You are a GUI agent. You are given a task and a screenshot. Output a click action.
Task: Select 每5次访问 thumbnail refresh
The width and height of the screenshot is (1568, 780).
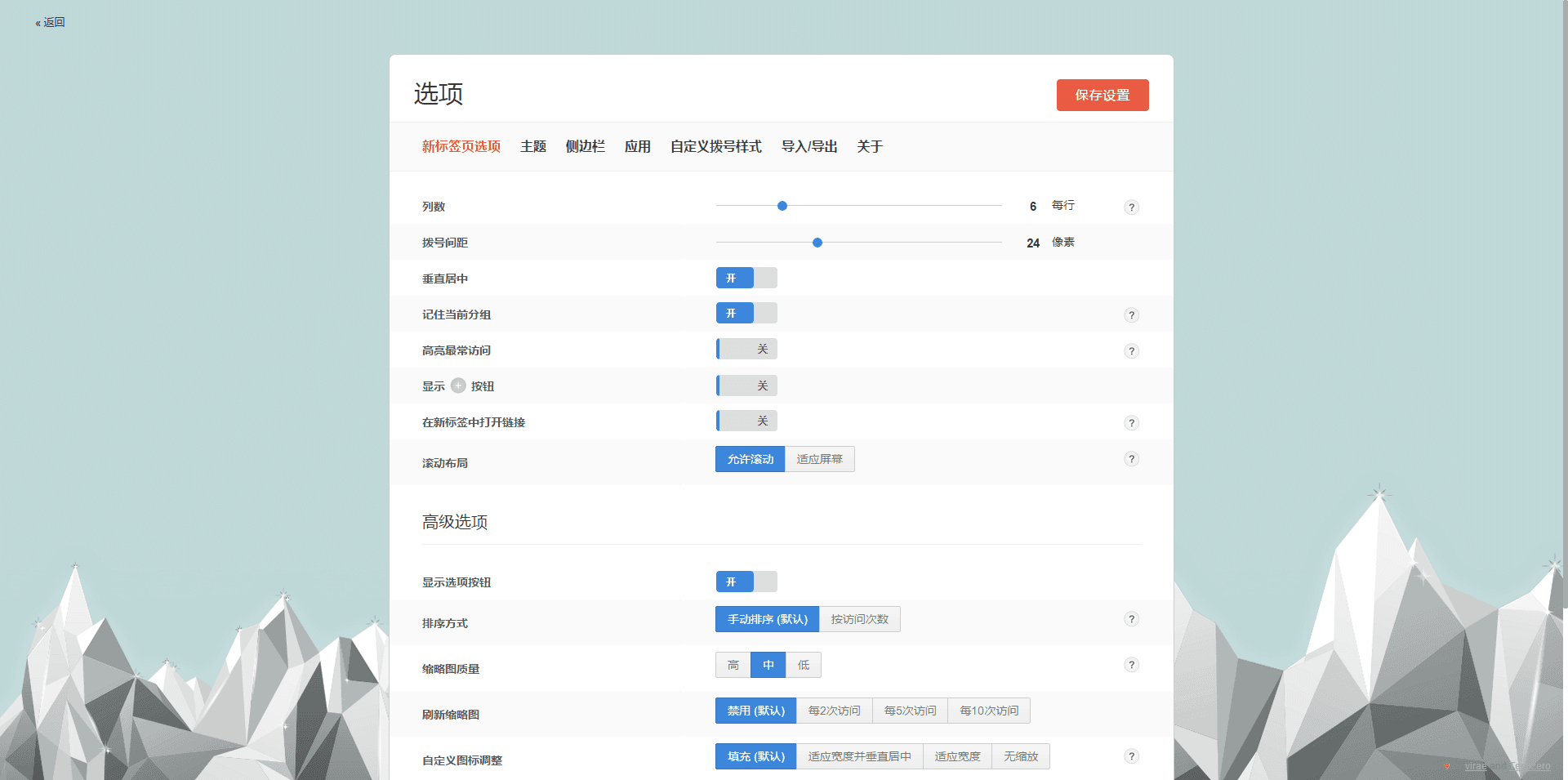911,711
